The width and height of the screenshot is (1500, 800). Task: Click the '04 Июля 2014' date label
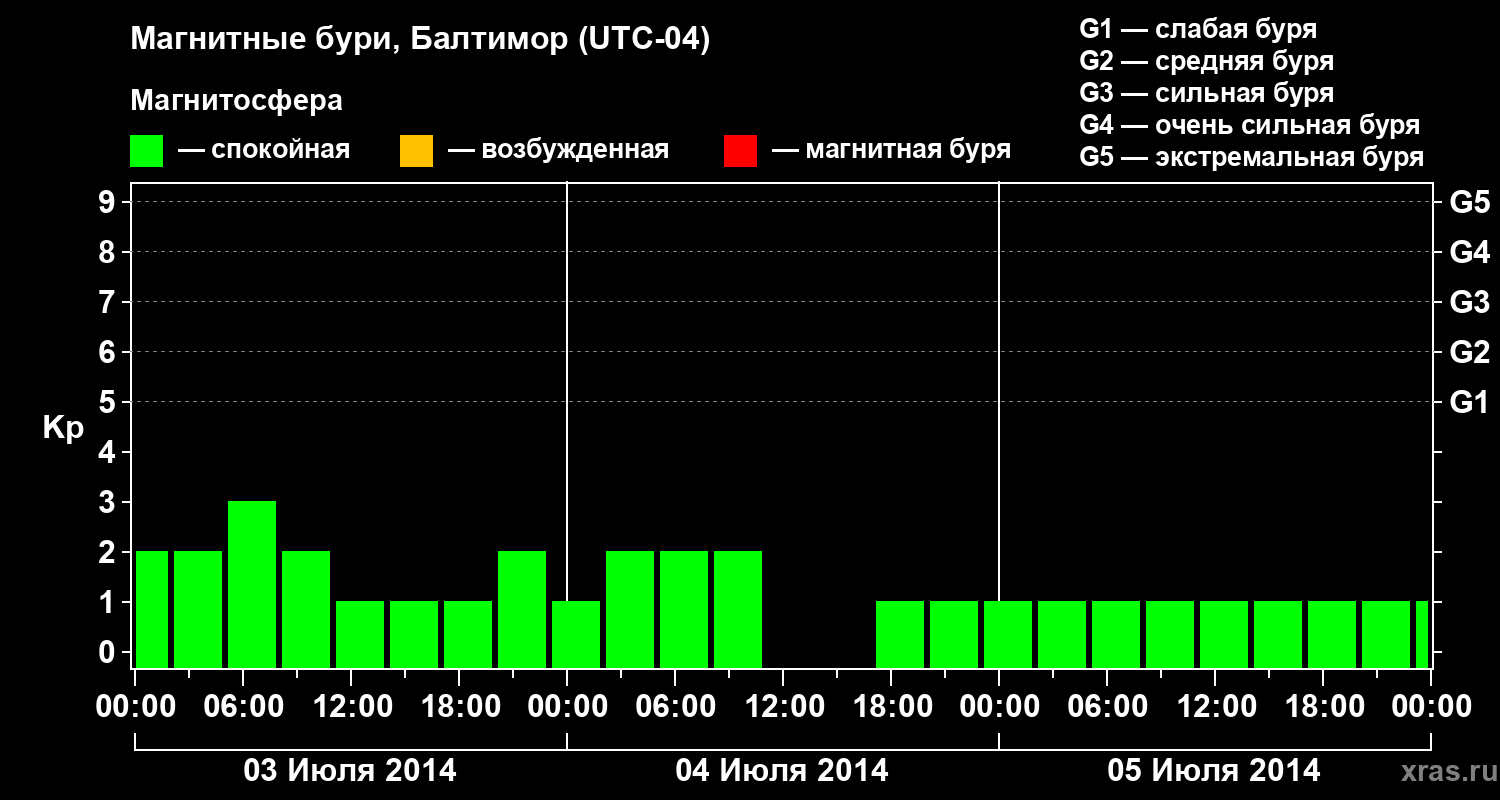tap(782, 771)
